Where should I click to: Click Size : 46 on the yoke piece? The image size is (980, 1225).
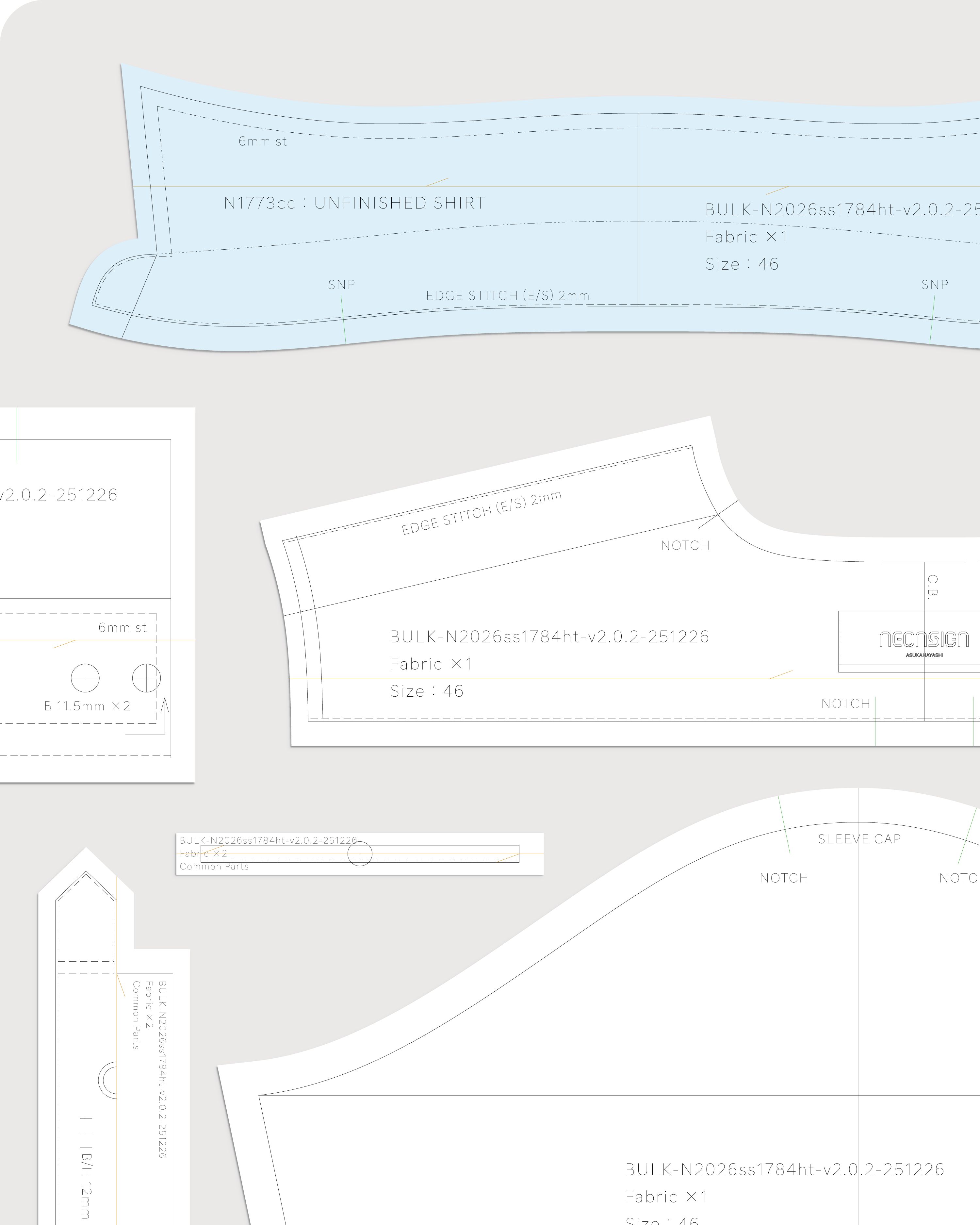[427, 691]
